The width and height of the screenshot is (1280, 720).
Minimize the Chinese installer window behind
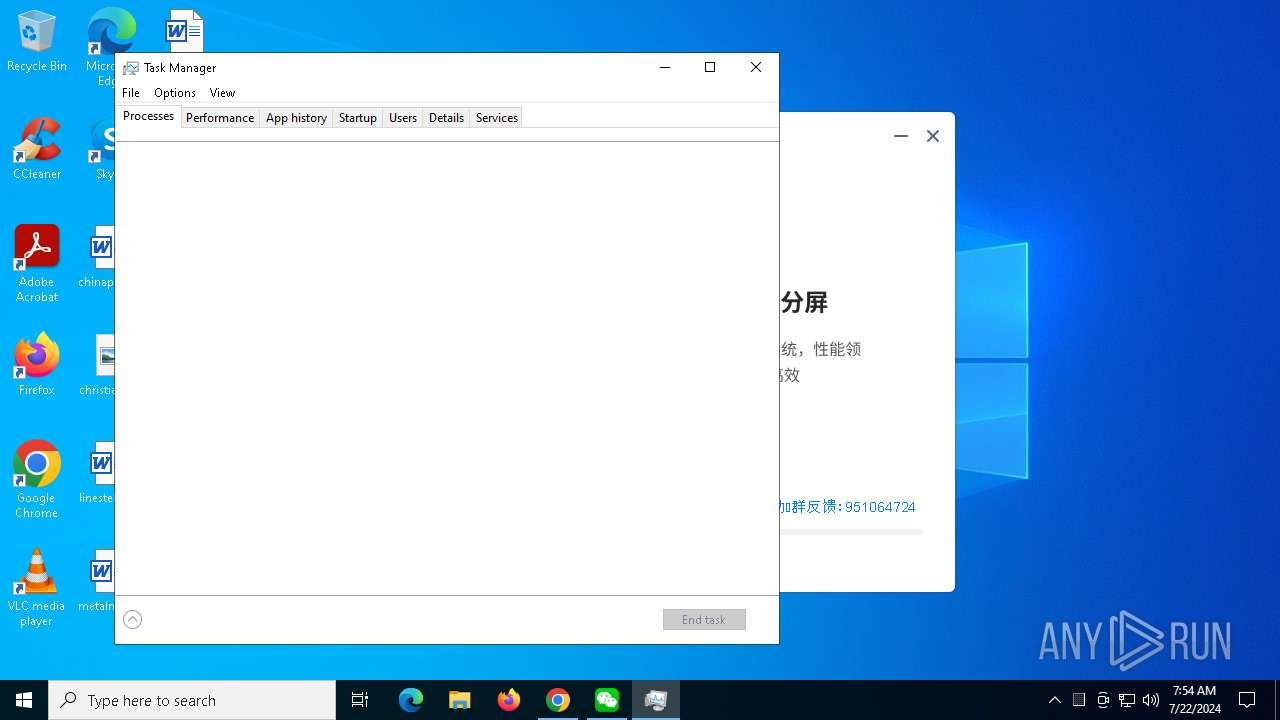click(x=901, y=136)
